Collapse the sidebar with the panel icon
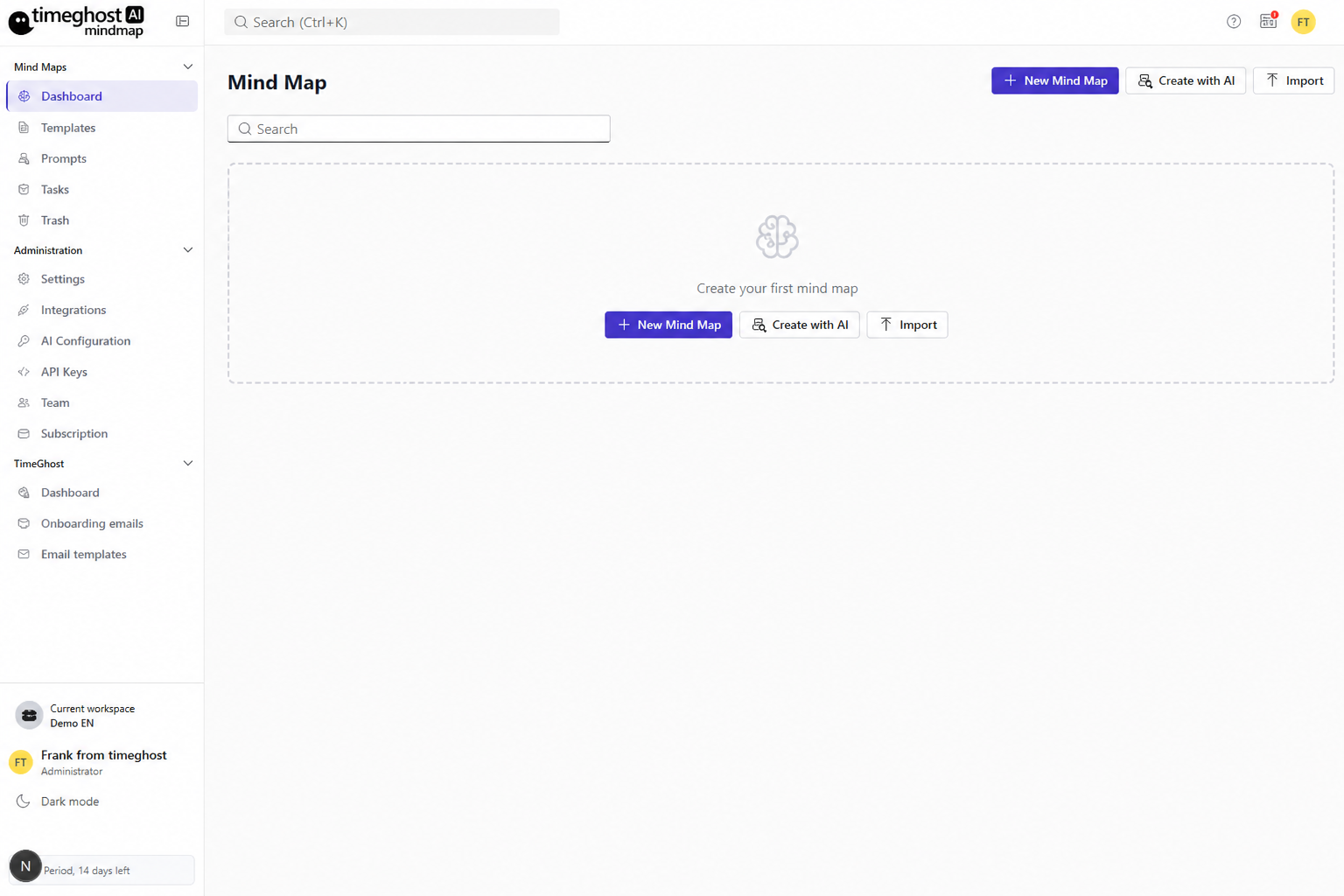 click(x=182, y=21)
